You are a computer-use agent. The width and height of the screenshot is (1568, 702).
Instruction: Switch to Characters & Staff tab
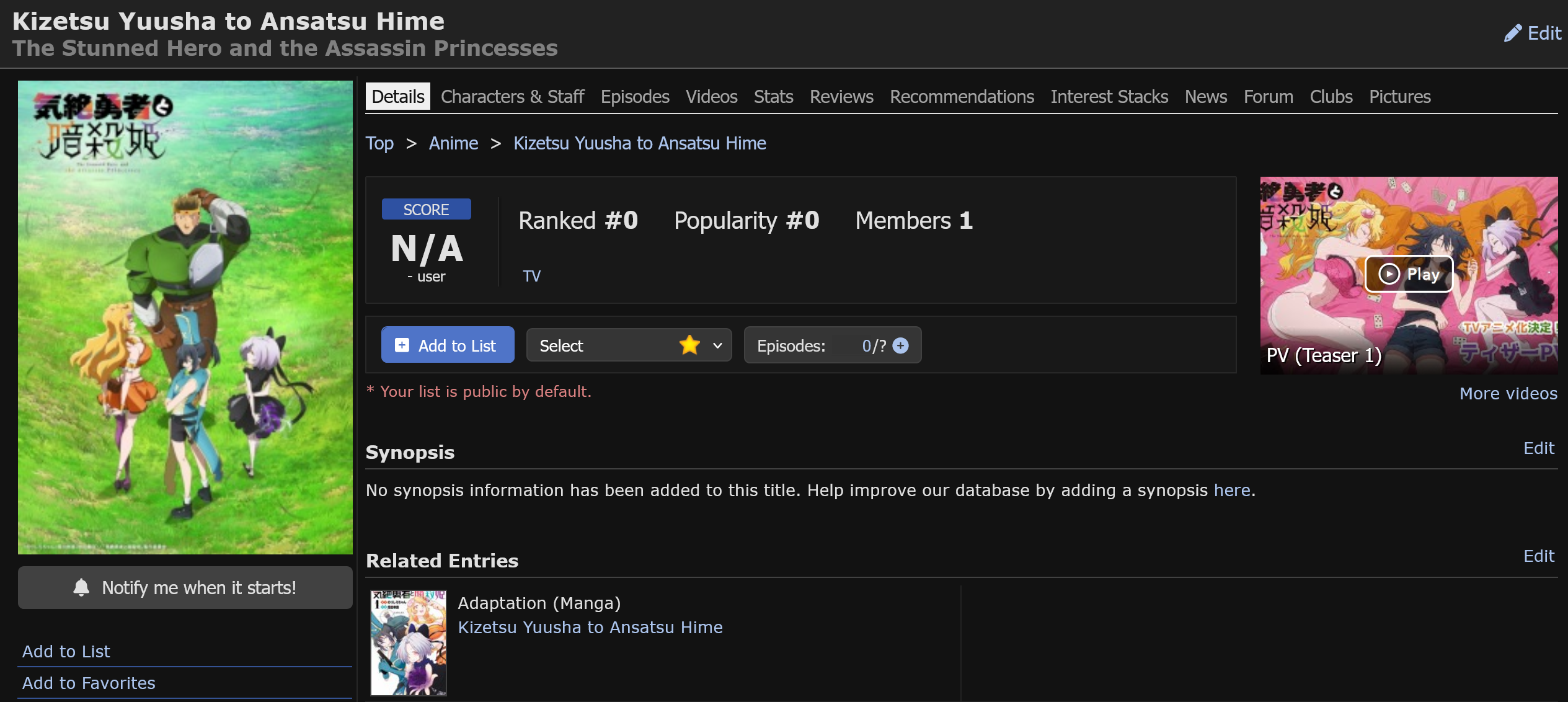pyautogui.click(x=512, y=97)
